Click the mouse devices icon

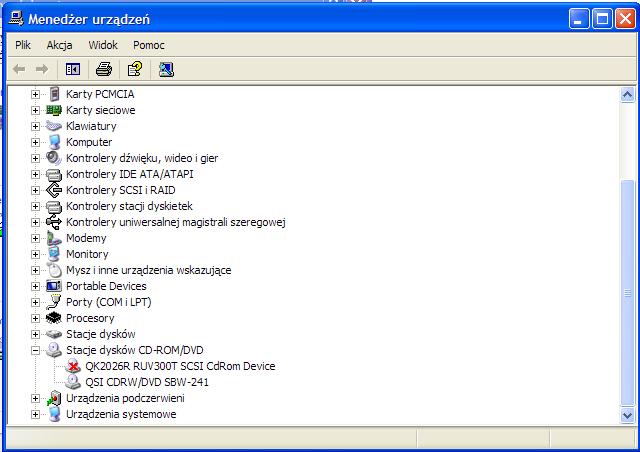point(54,270)
